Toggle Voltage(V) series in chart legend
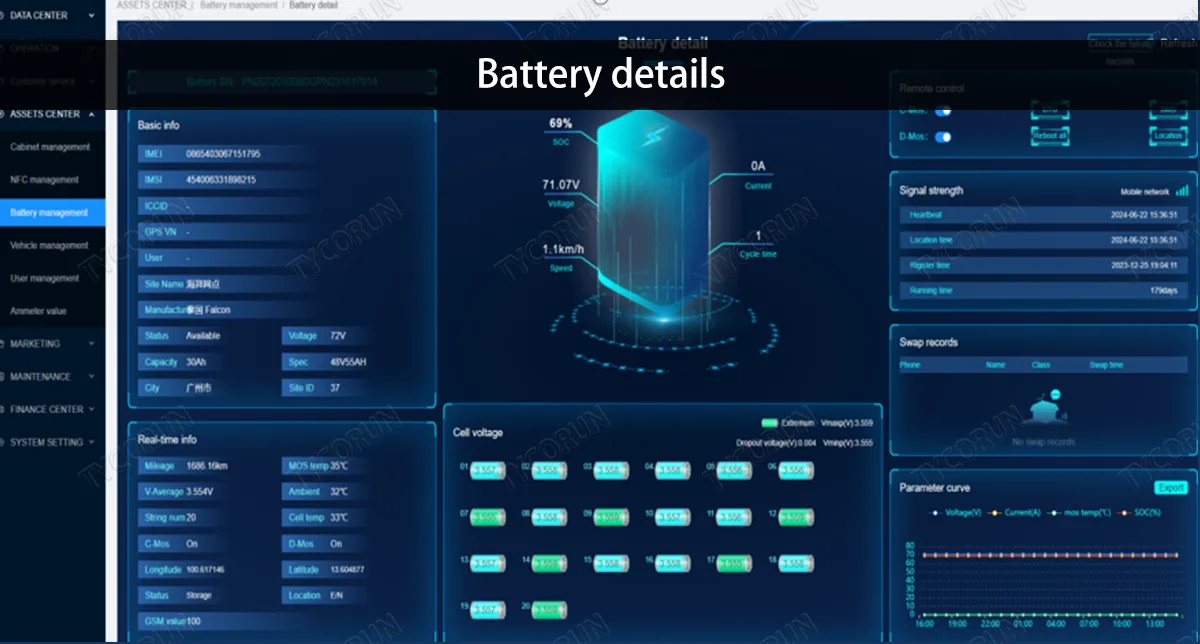1200x644 pixels. 956,512
